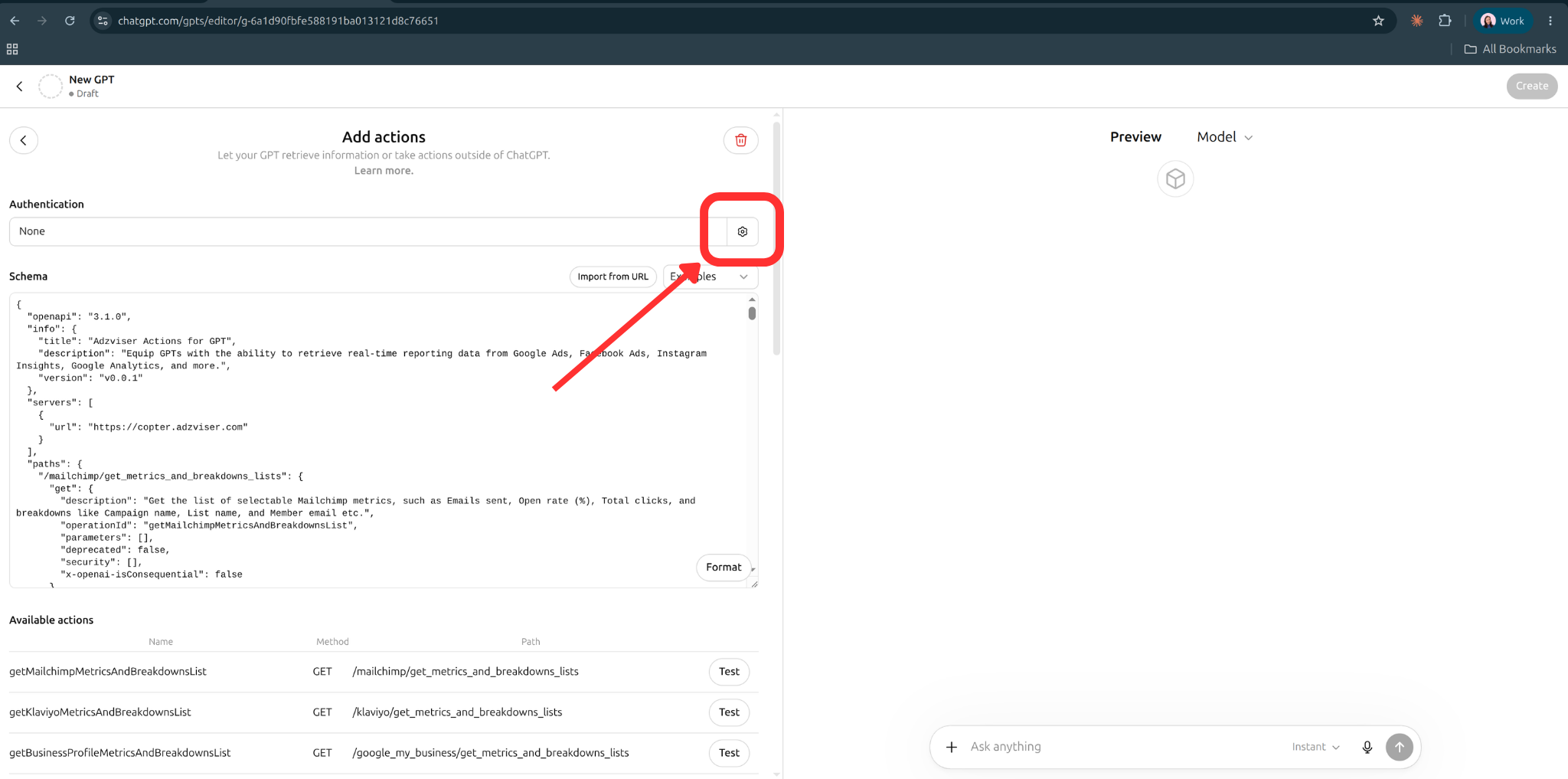Click the browser forward arrow

[x=42, y=21]
